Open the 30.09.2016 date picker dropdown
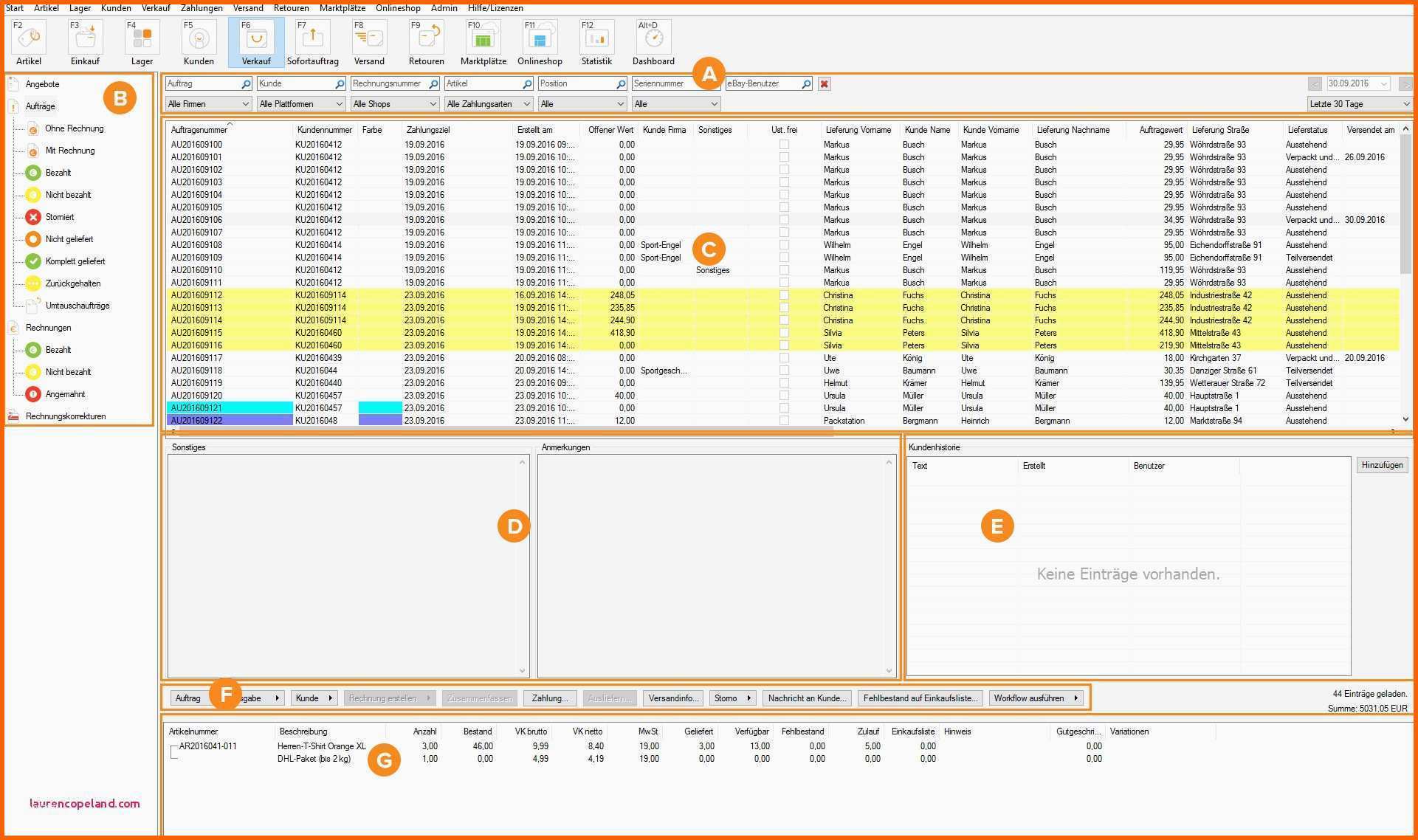The height and width of the screenshot is (840, 1418). tap(1384, 84)
